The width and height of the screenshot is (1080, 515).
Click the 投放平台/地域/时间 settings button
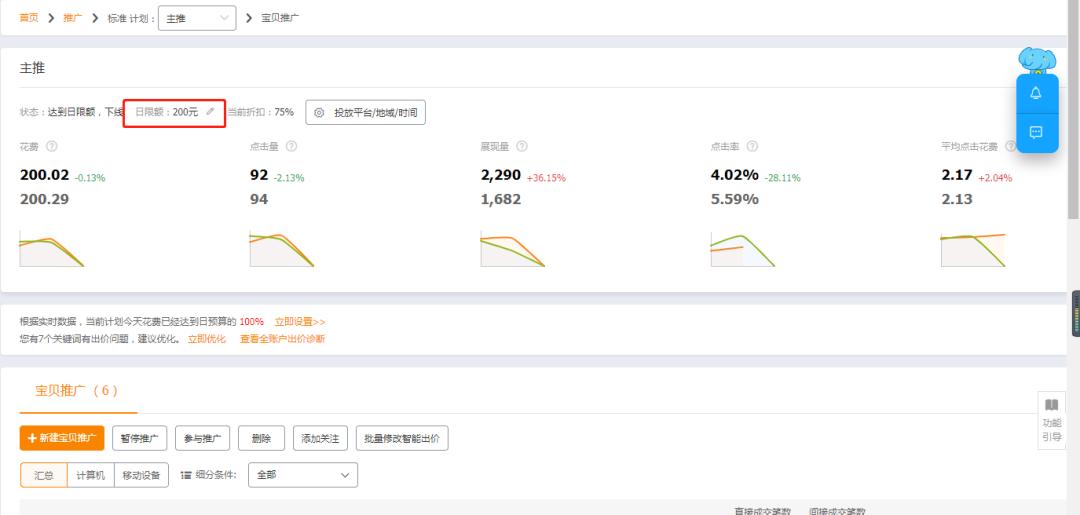click(x=366, y=112)
